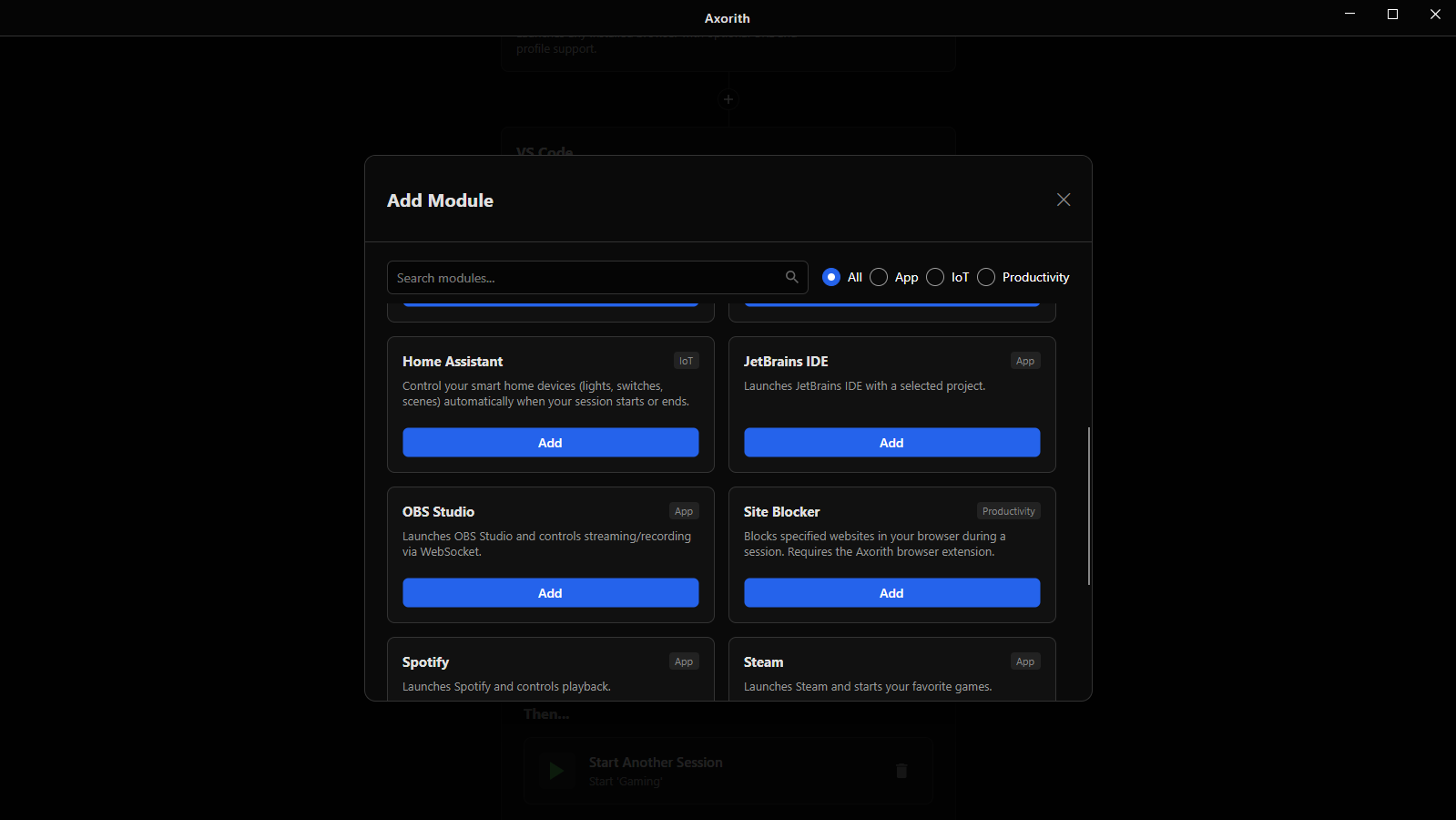This screenshot has width=1456, height=820.
Task: Click the Home Assistant title
Action: point(453,362)
